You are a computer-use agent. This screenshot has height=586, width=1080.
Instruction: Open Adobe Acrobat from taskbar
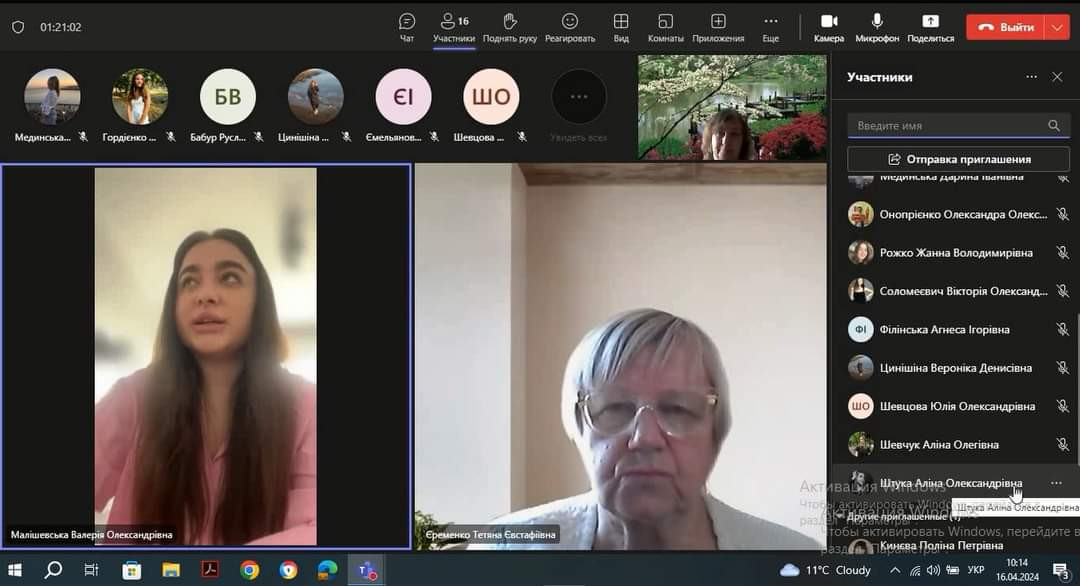[210, 569]
